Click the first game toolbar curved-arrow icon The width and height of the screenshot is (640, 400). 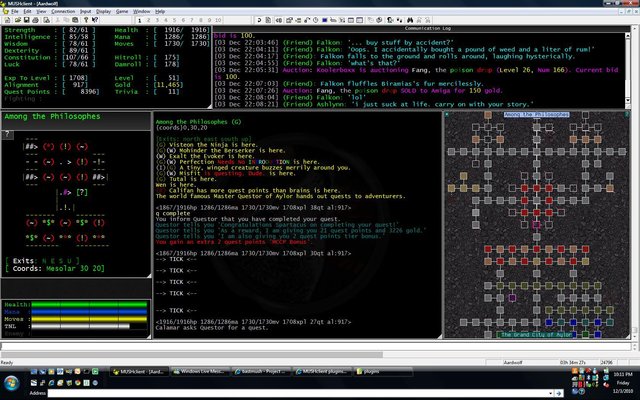click(x=259, y=20)
